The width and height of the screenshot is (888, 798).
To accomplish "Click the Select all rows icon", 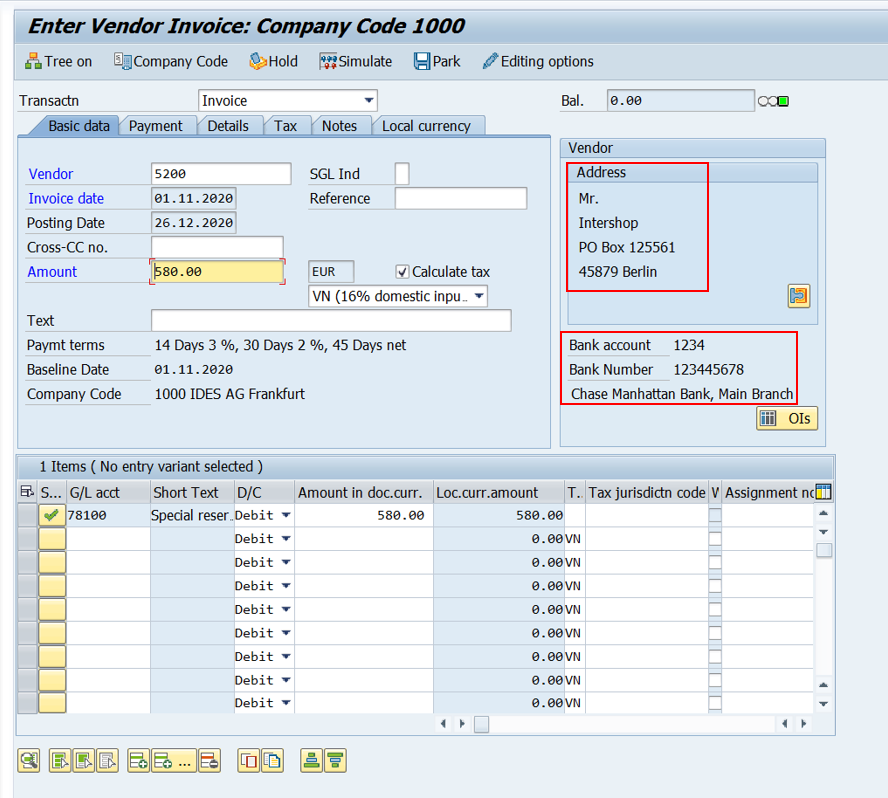I will tap(60, 761).
